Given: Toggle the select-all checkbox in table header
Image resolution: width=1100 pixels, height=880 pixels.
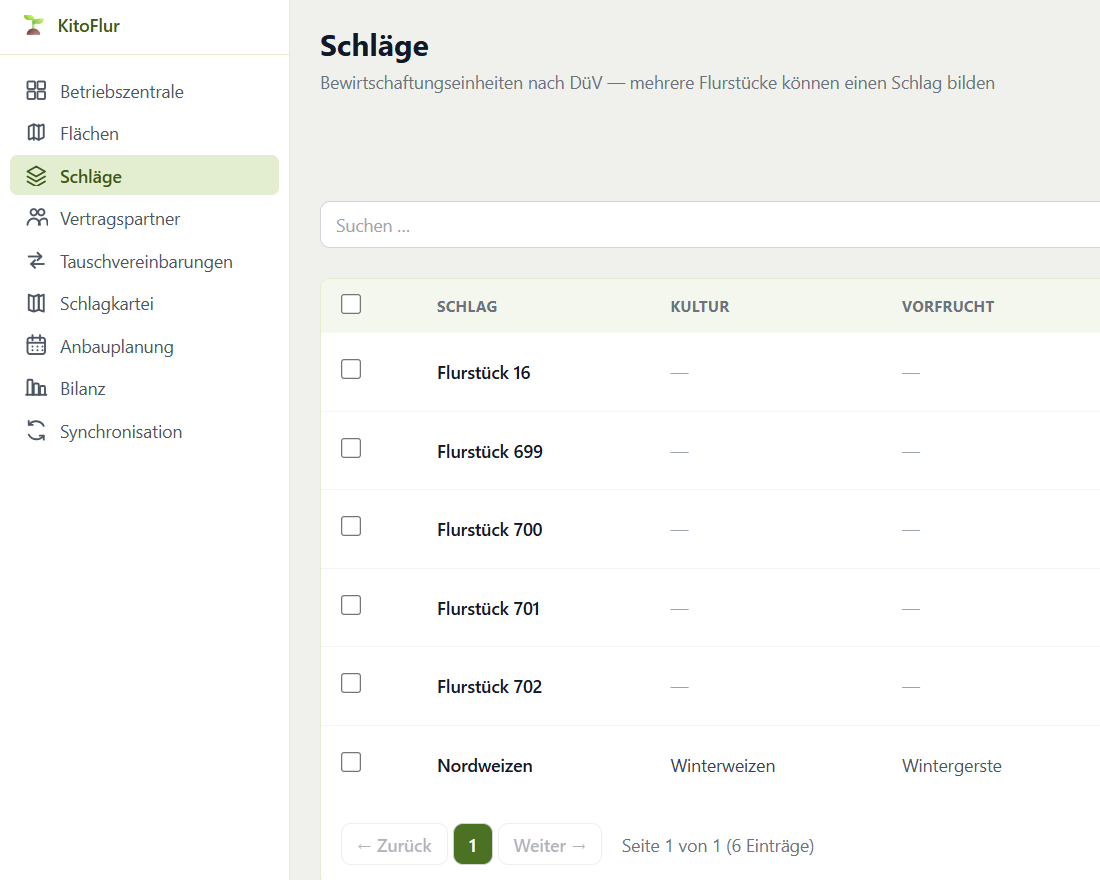Looking at the screenshot, I should [351, 305].
